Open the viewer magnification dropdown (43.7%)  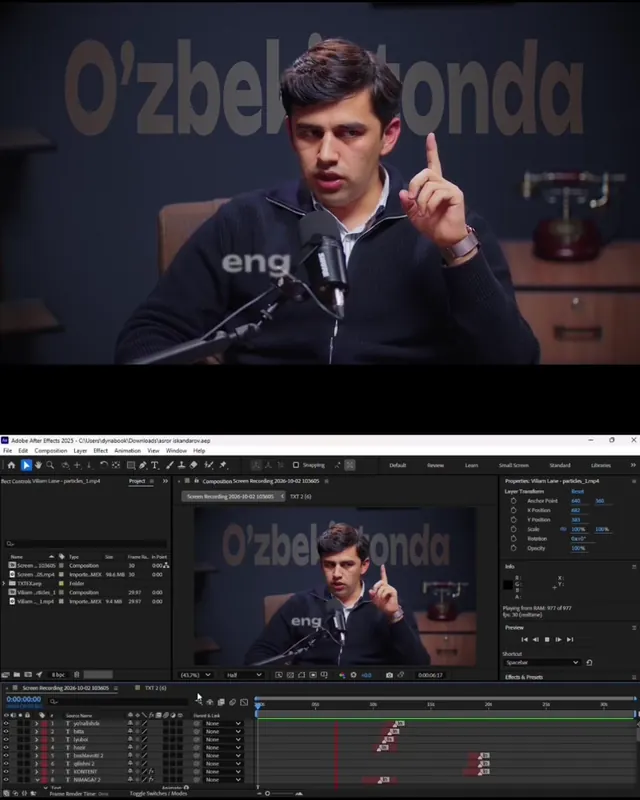point(195,675)
